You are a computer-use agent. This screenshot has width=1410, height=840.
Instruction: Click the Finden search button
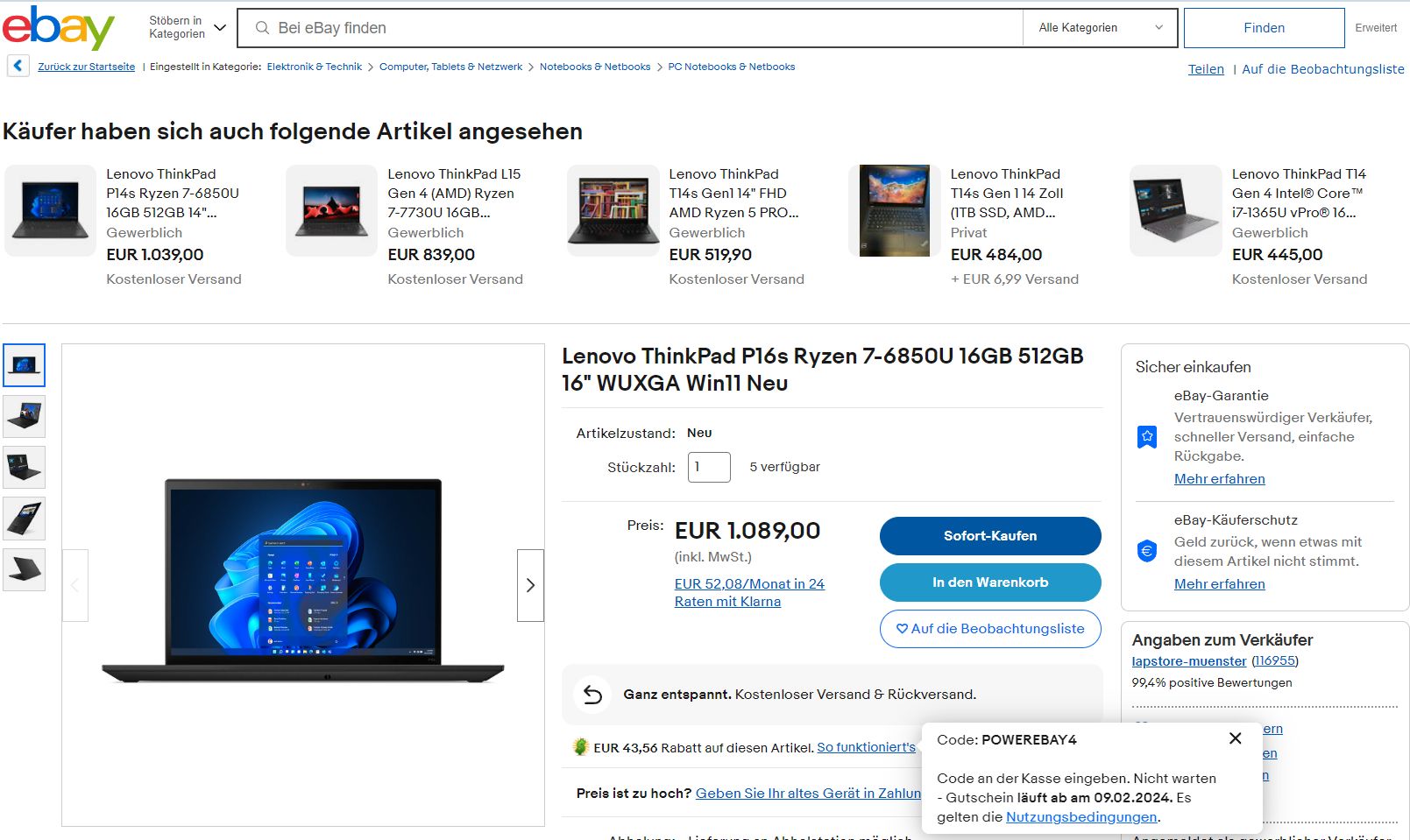coord(1264,28)
